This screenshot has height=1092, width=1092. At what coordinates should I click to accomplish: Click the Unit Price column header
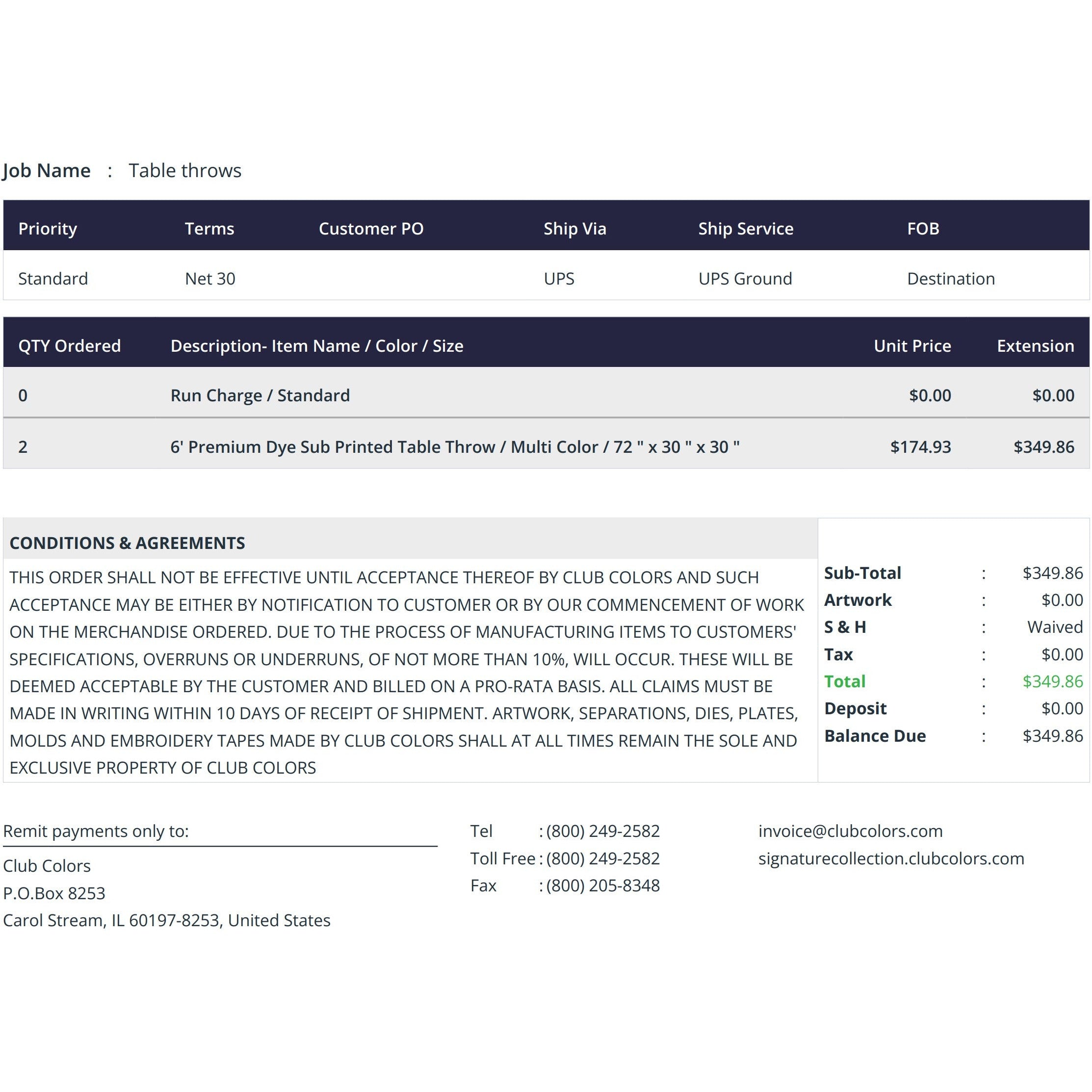912,345
